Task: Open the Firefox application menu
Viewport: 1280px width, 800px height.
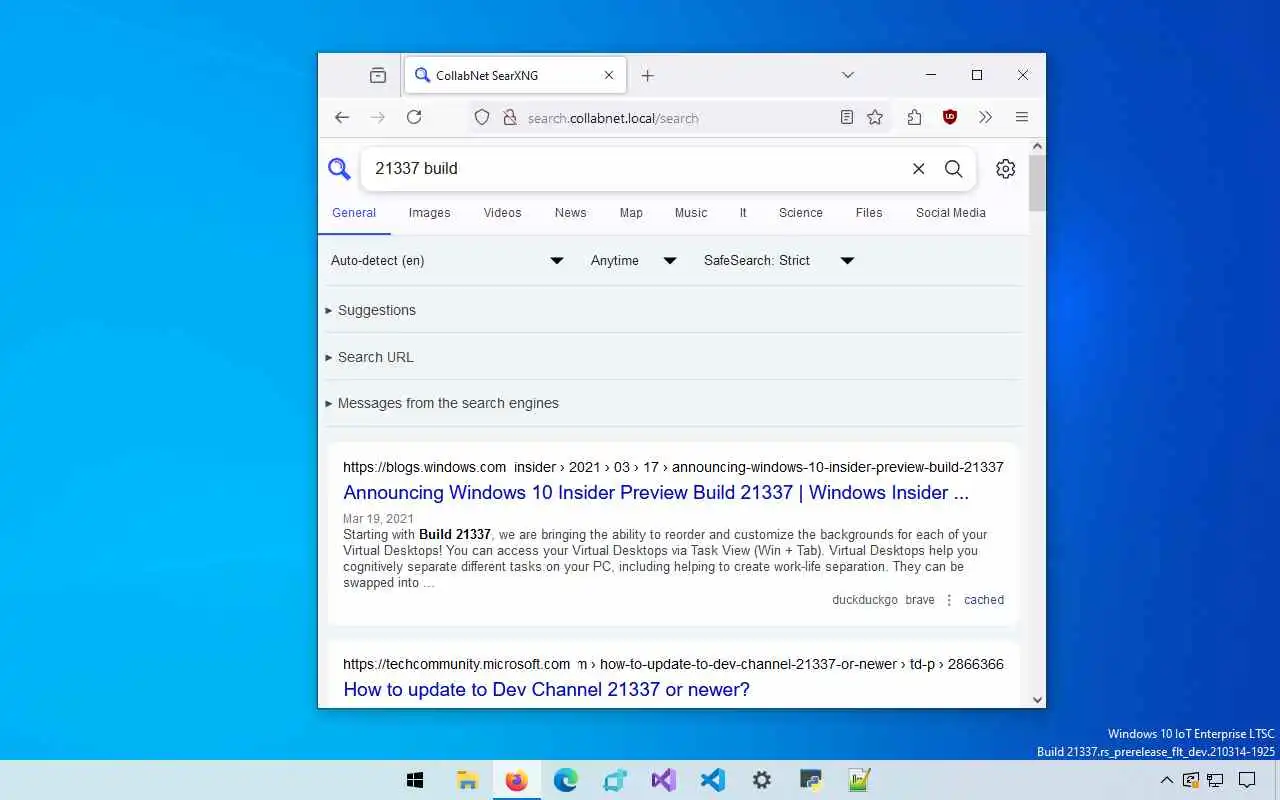Action: coord(1022,117)
